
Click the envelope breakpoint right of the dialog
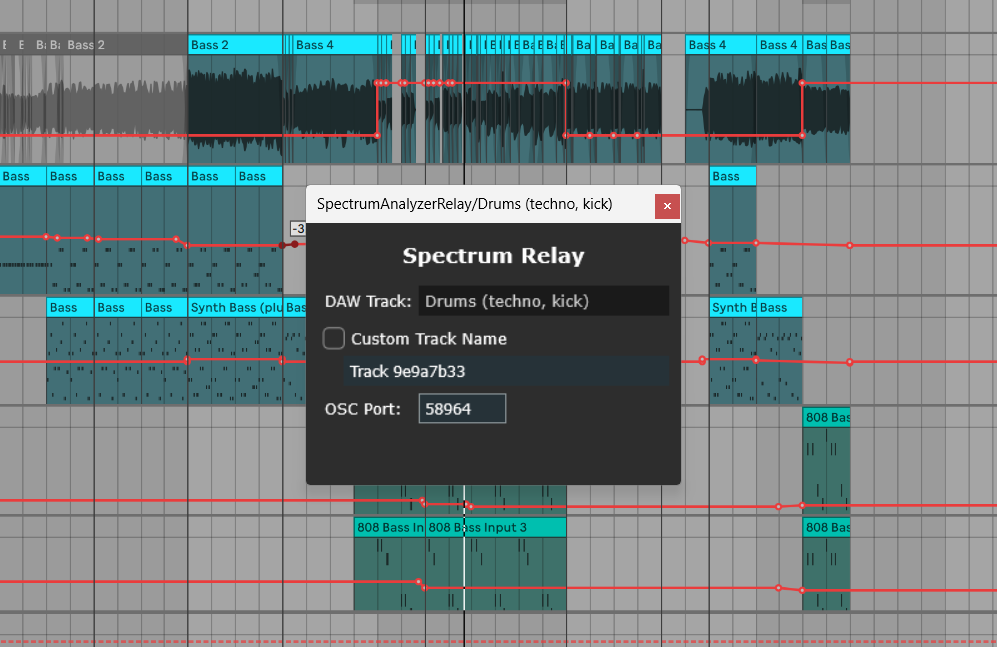click(x=684, y=239)
